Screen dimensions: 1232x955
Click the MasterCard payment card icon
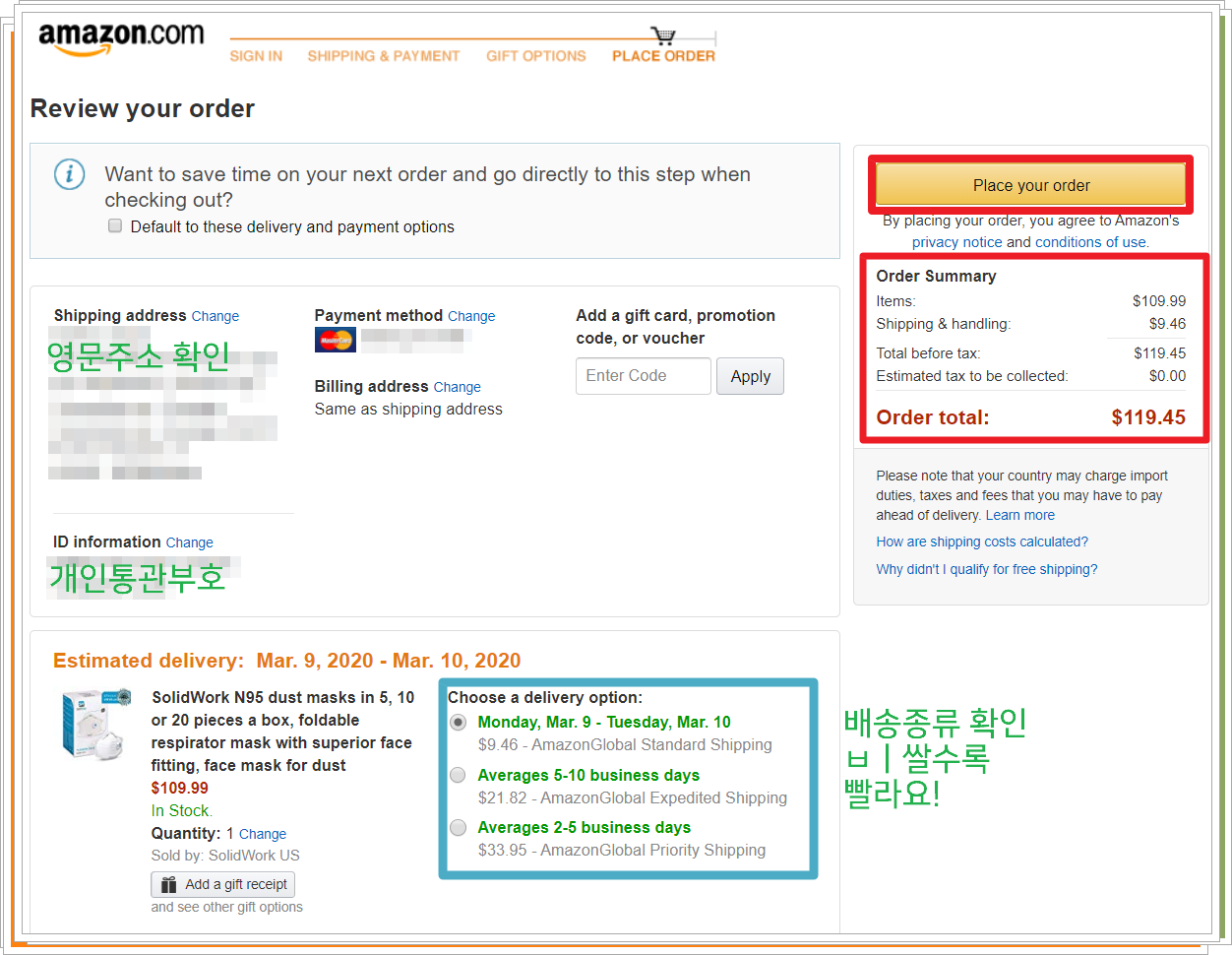tap(336, 340)
